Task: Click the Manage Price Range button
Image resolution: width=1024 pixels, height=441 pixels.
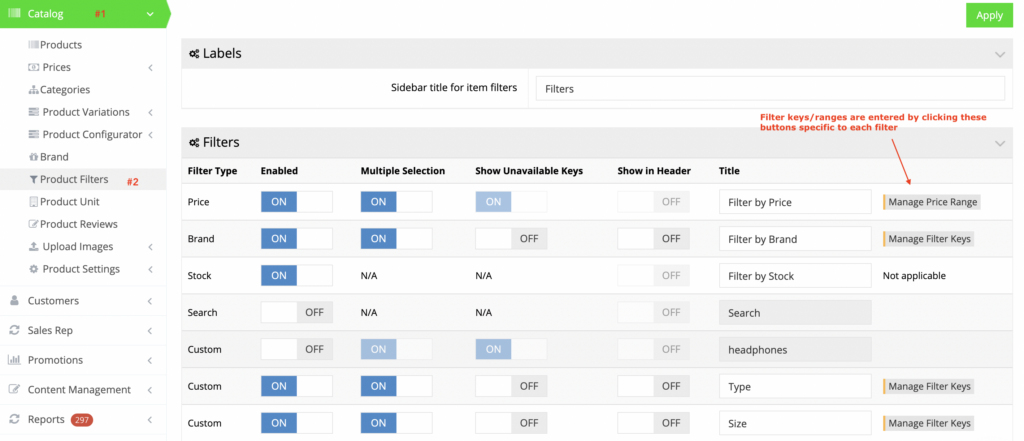Action: 932,202
